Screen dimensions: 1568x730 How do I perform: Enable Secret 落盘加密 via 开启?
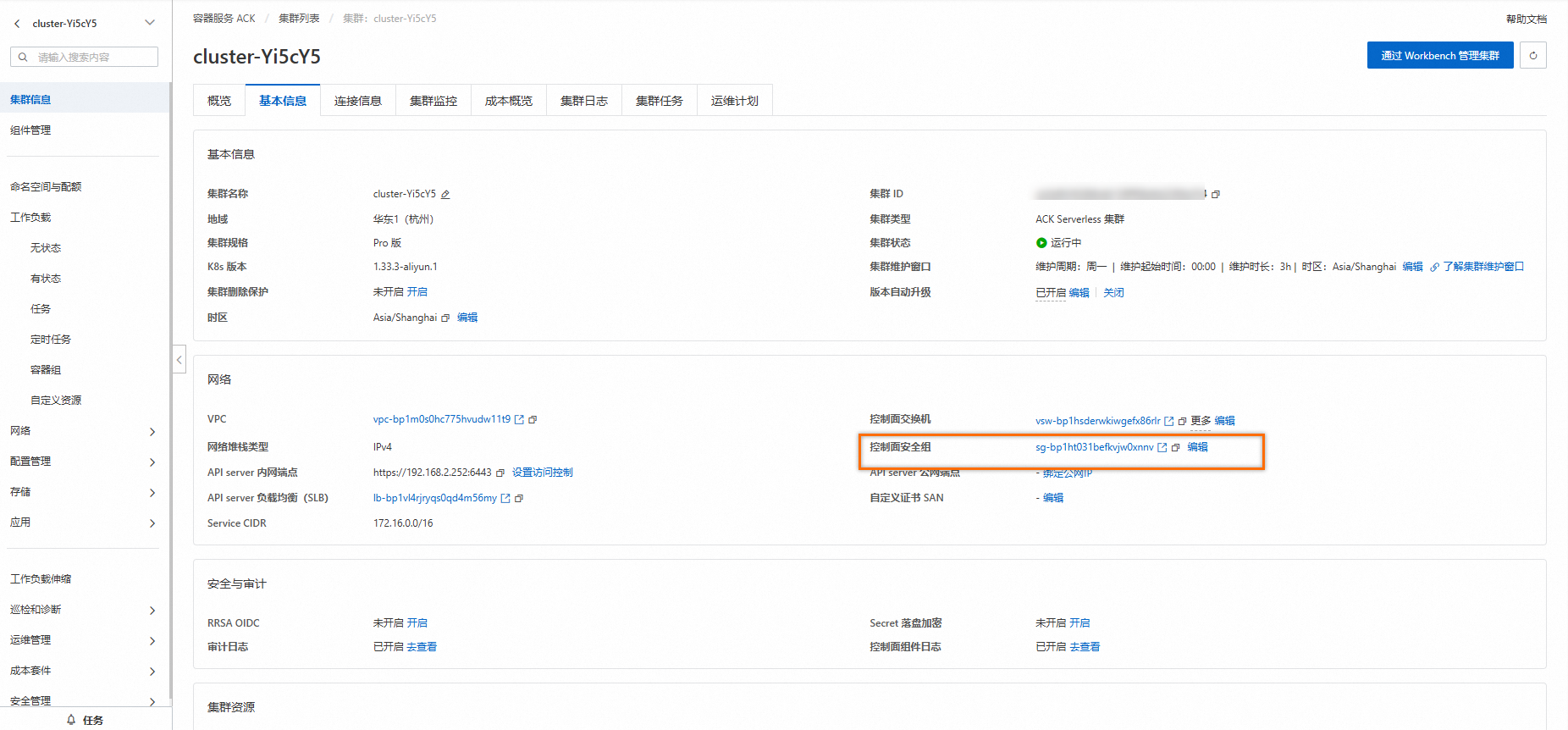point(1079,623)
